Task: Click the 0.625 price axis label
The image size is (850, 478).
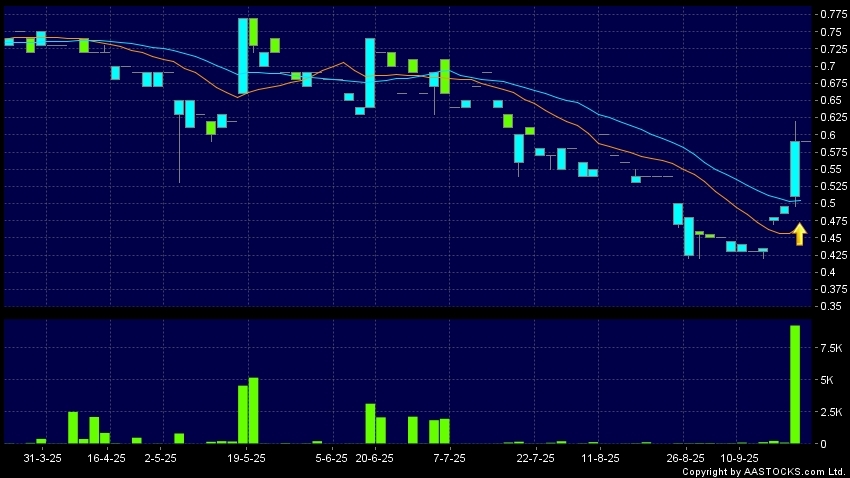Action: tap(834, 118)
